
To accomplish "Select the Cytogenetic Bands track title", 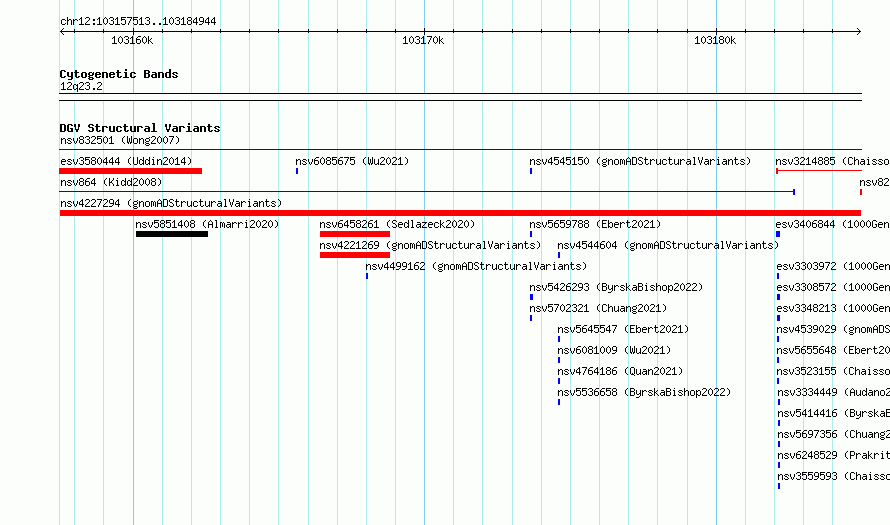I will (x=119, y=74).
